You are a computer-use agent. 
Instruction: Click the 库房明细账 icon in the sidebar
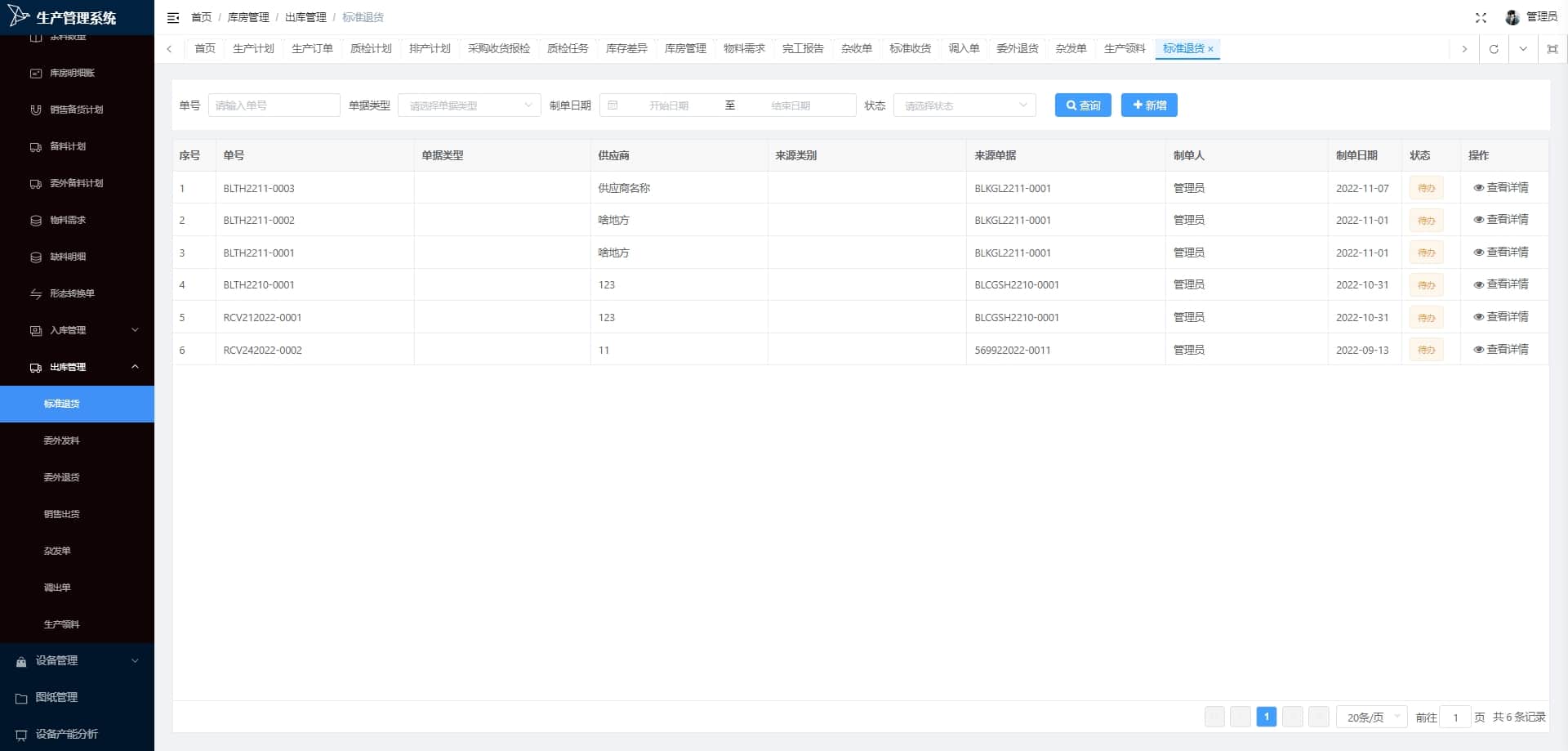click(x=35, y=74)
